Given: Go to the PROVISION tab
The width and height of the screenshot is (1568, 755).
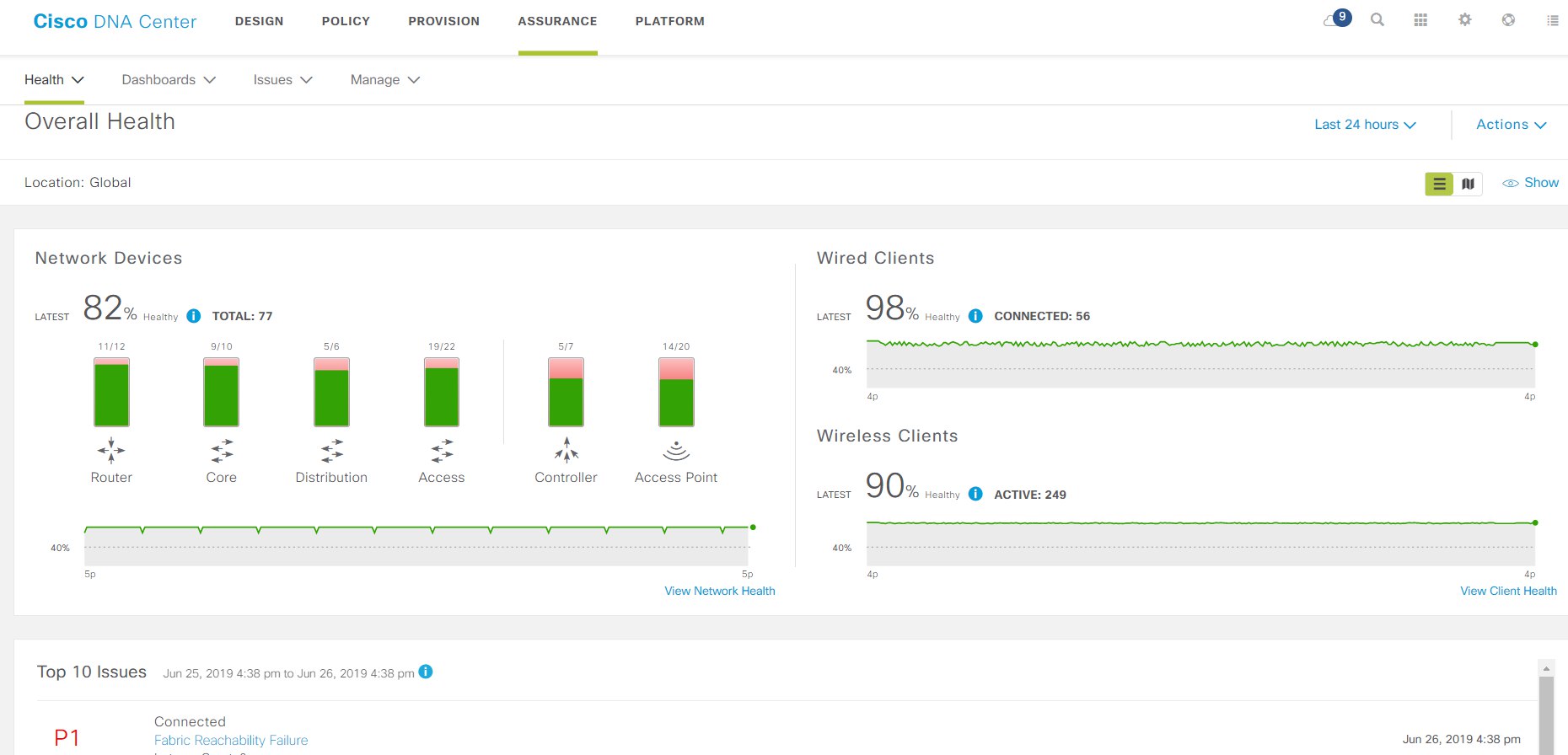Looking at the screenshot, I should (x=443, y=21).
